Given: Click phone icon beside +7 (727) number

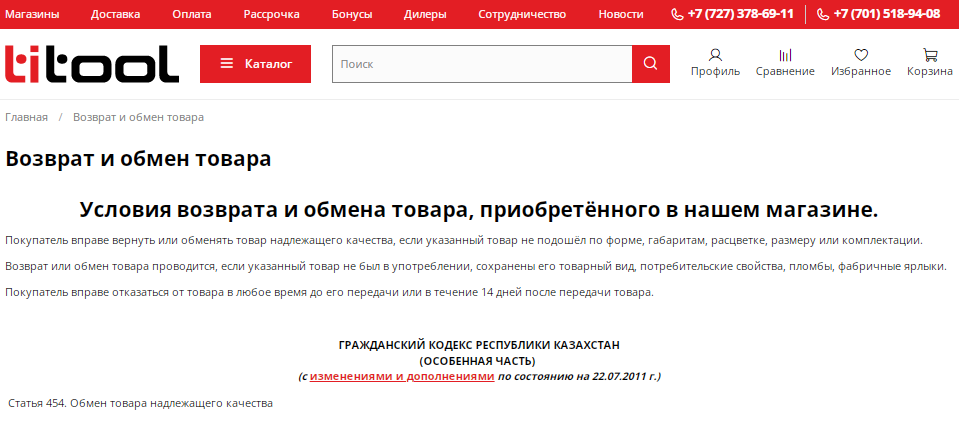Looking at the screenshot, I should (677, 14).
